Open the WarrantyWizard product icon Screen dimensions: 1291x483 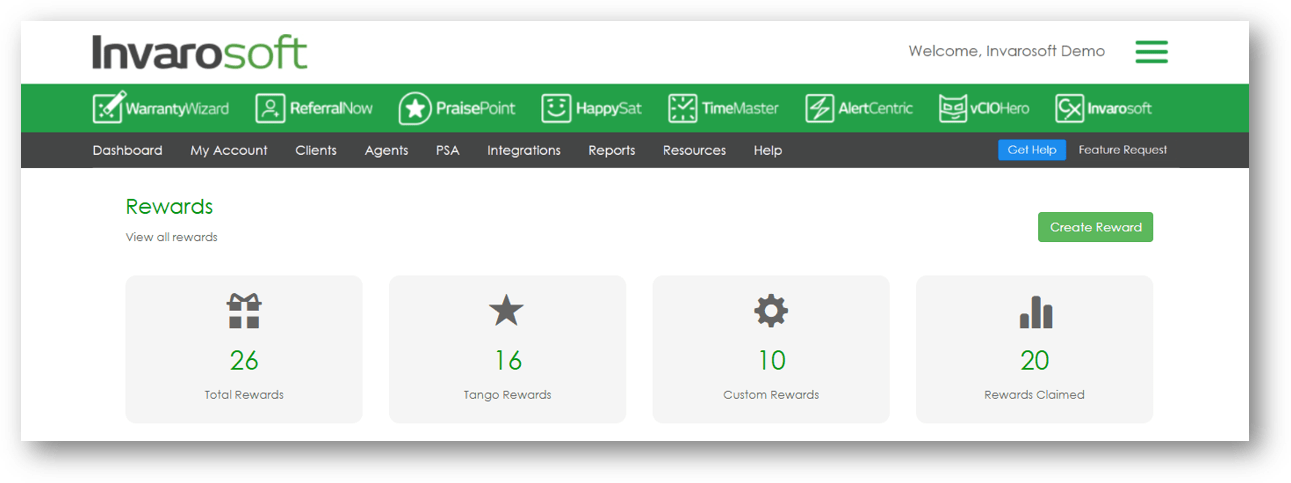pos(108,108)
